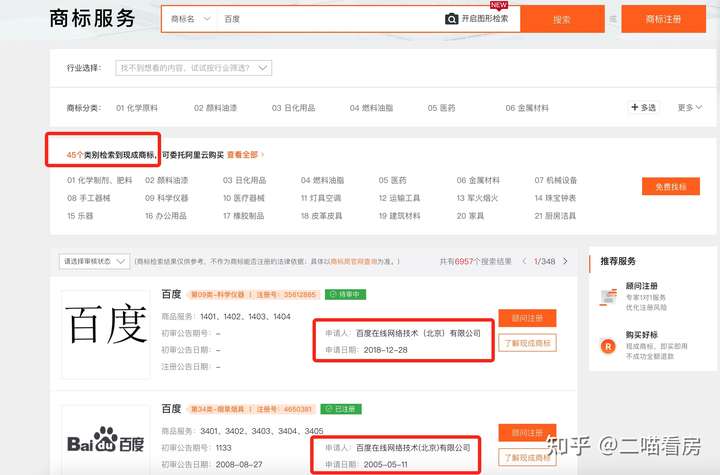Click the orange 搜索 button
This screenshot has height=475, width=720.
pos(562,19)
